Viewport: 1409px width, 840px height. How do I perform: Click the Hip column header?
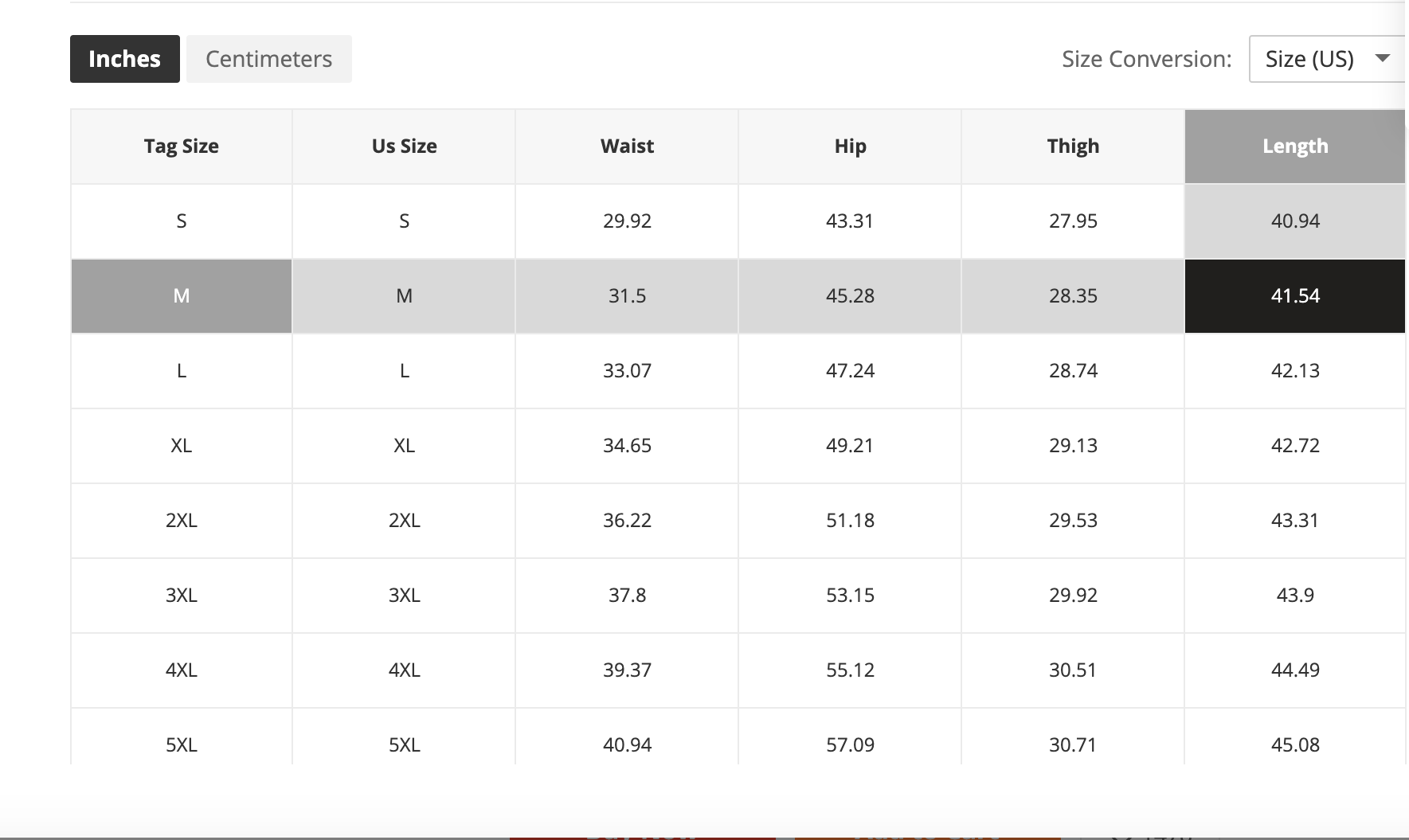click(x=850, y=147)
